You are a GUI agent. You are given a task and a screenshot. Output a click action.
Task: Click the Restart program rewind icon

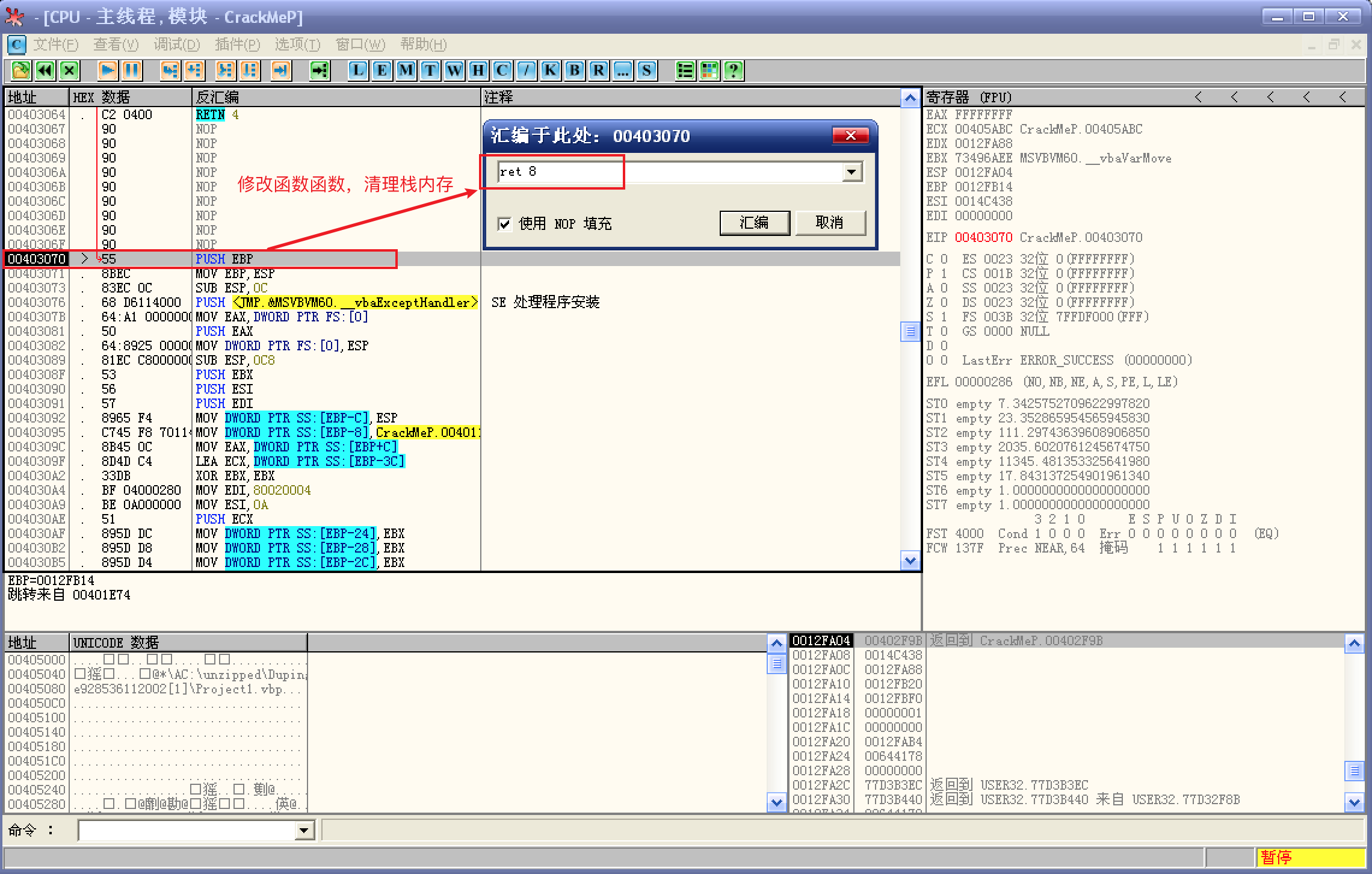46,70
